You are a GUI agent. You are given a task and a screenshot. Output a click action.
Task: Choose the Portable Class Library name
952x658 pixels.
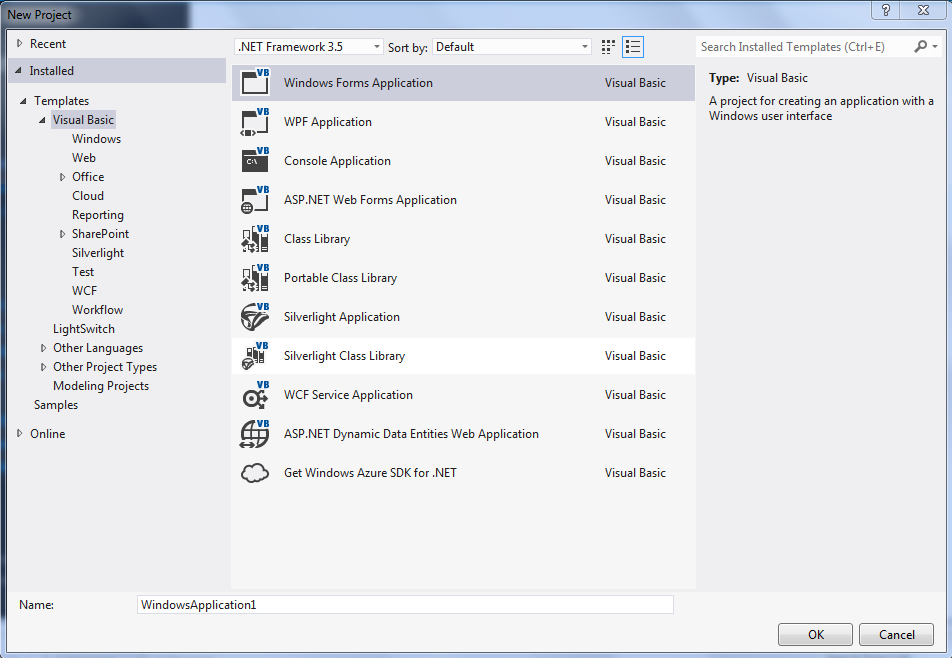point(341,277)
